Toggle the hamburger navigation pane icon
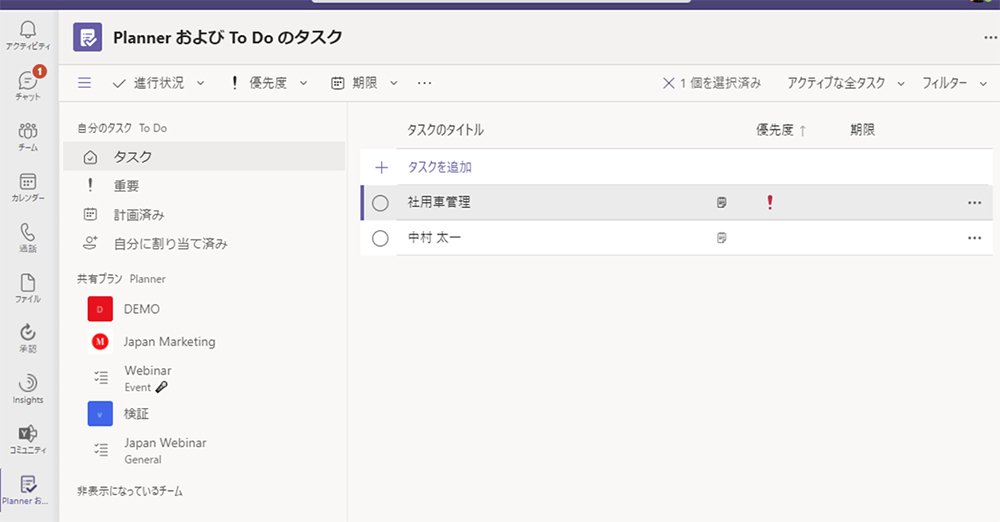1000x522 pixels. coord(84,83)
